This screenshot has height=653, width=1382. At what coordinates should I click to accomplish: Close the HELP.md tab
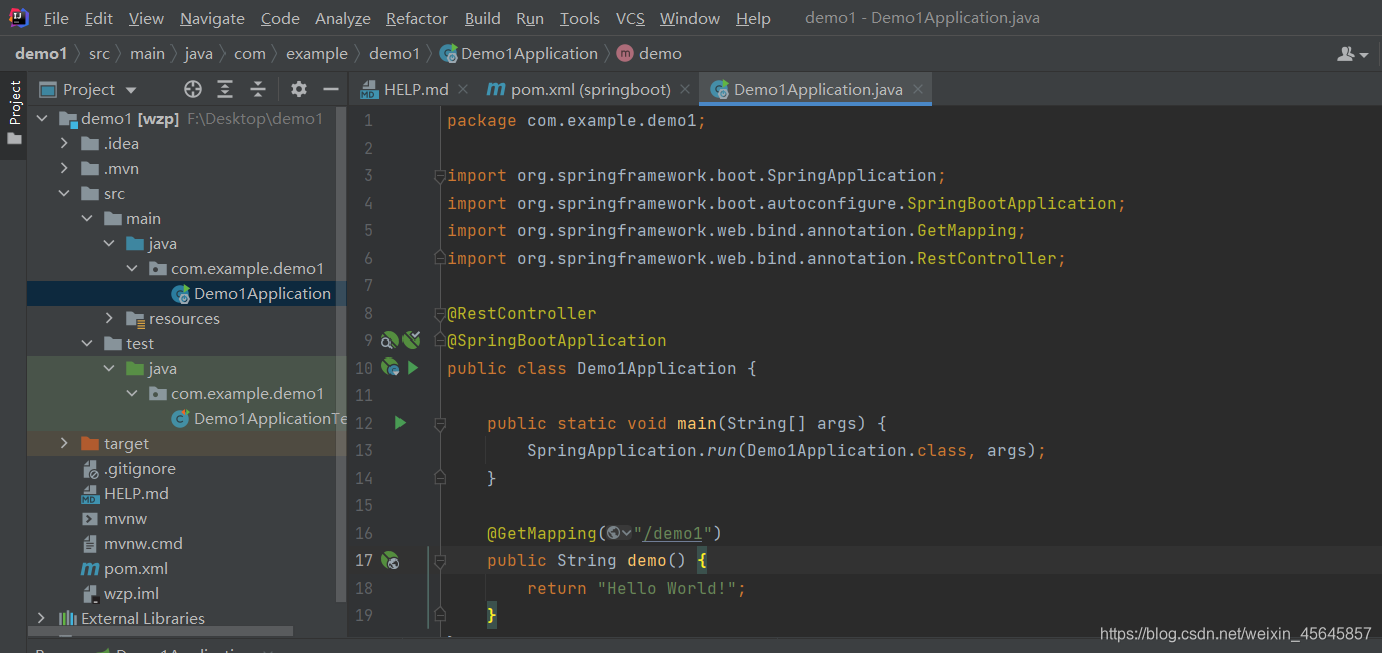[463, 89]
